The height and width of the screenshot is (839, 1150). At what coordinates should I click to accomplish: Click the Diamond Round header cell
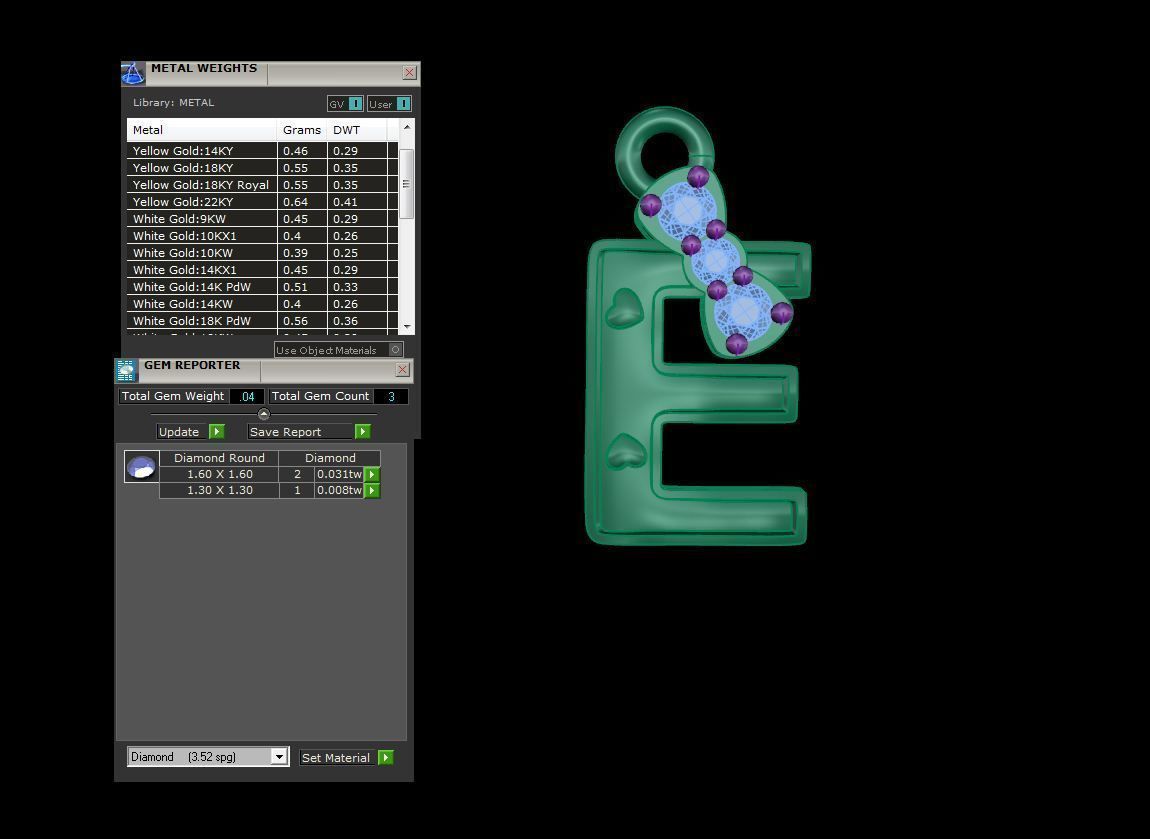219,458
